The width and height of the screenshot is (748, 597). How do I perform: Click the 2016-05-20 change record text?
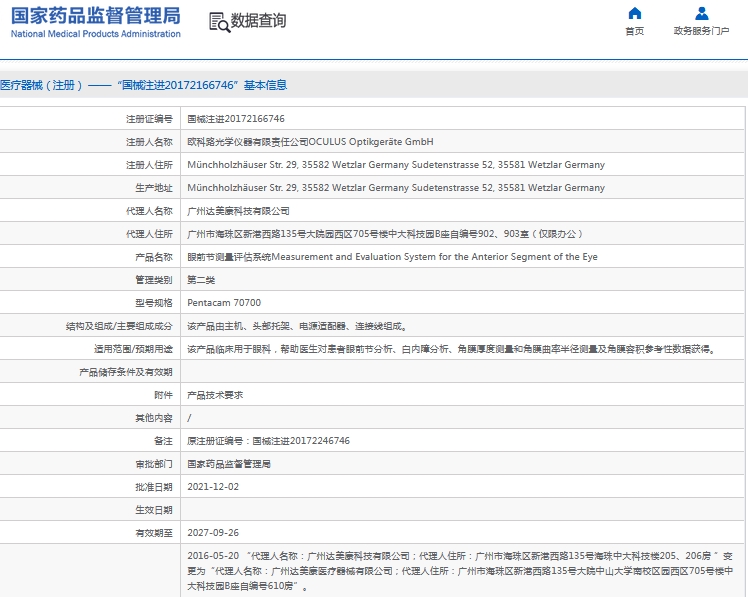coord(459,571)
